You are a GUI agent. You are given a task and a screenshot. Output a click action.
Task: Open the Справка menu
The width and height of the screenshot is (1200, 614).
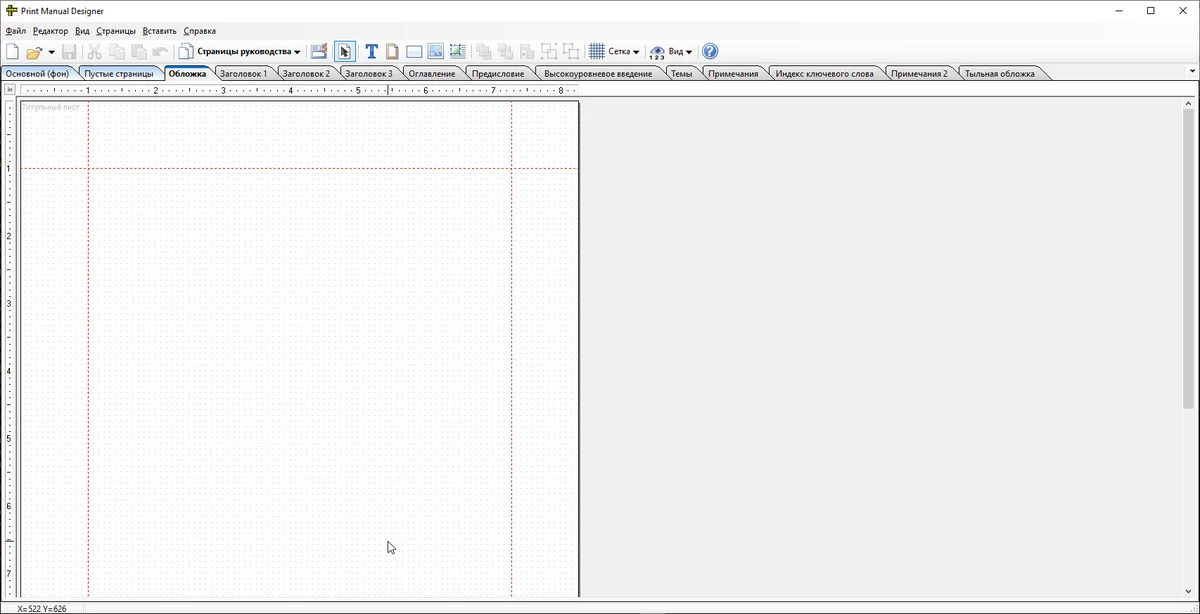(x=200, y=31)
